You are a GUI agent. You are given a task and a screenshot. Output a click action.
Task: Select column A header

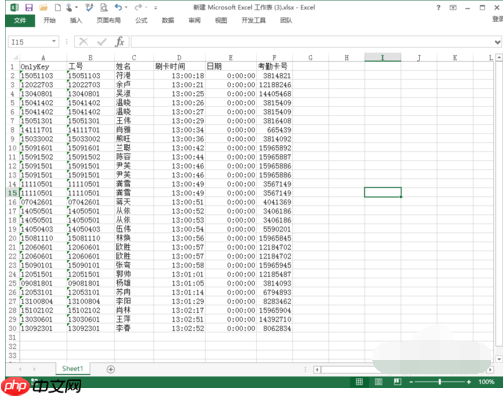pyautogui.click(x=43, y=58)
